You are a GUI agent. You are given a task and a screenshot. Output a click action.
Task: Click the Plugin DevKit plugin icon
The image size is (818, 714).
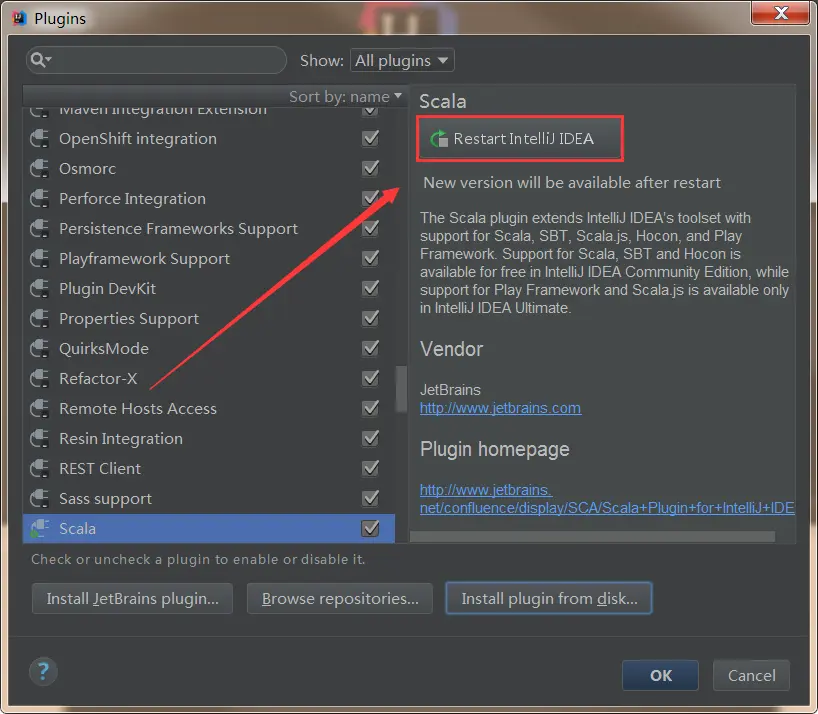(x=40, y=288)
